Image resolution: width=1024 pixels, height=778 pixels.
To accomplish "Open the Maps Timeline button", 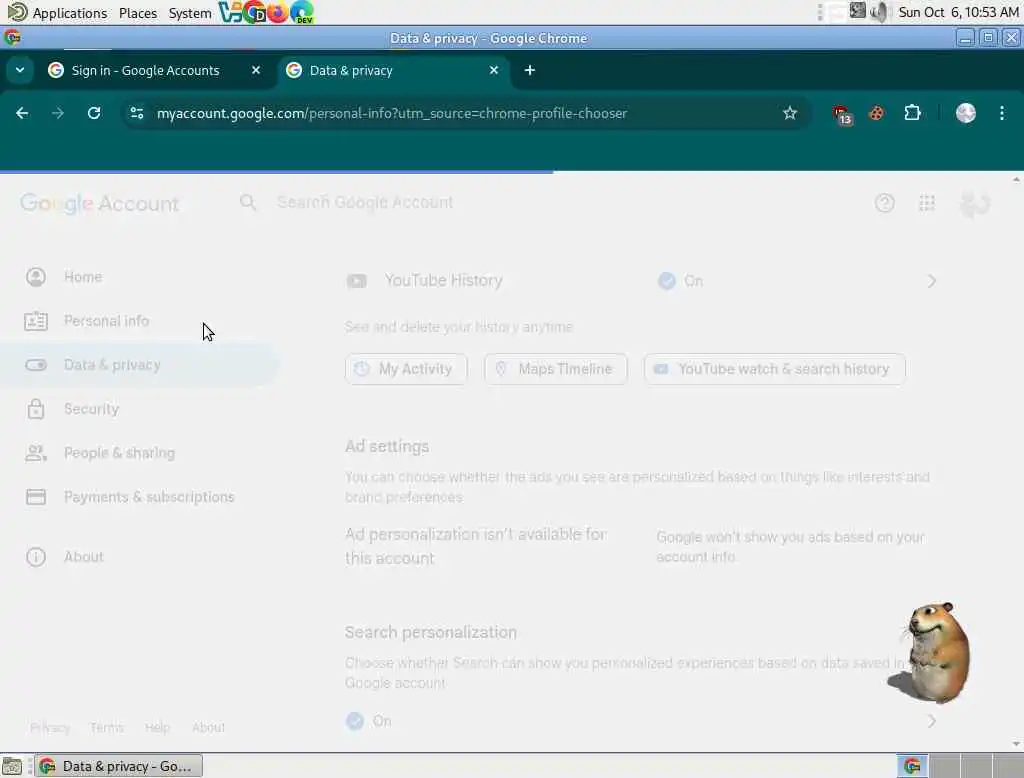I will (556, 369).
